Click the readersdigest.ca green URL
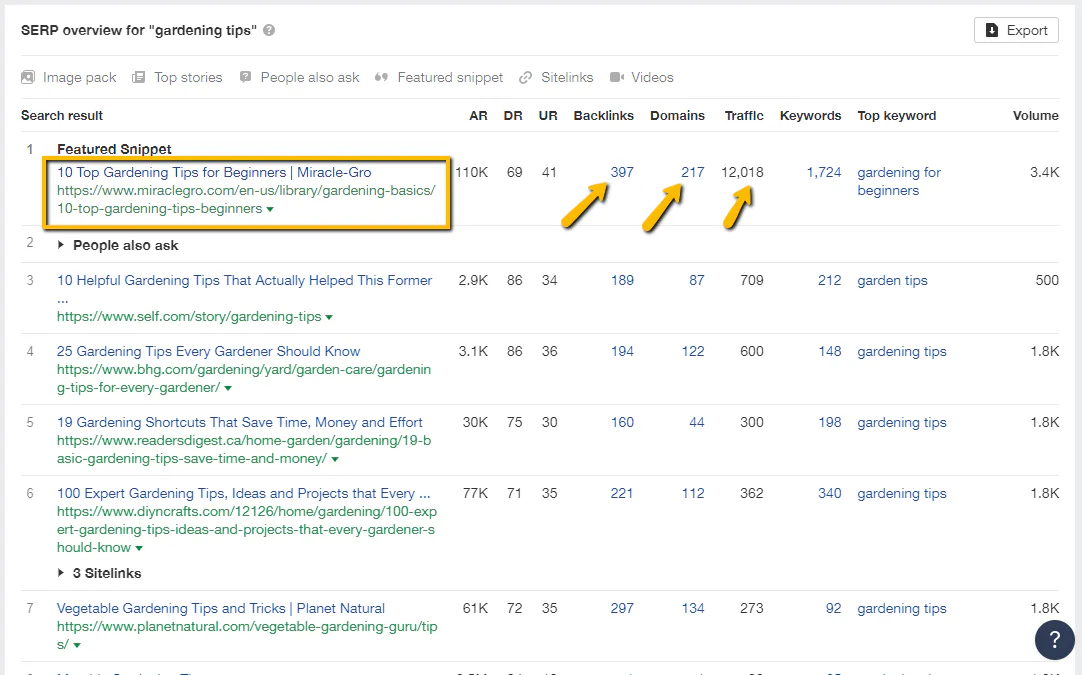This screenshot has height=675, width=1082. point(244,449)
